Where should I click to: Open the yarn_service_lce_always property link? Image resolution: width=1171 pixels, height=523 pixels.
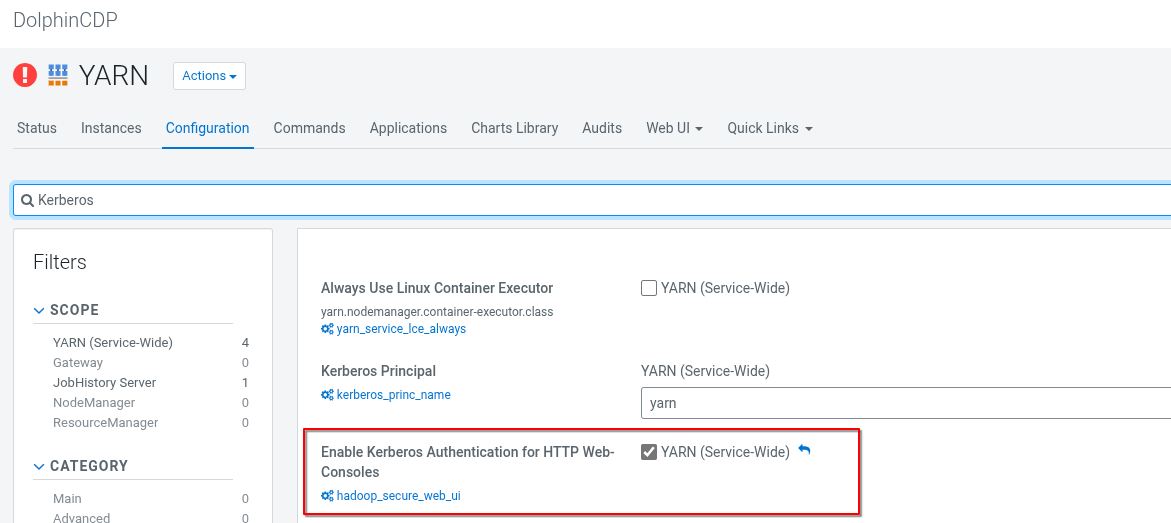click(x=401, y=329)
